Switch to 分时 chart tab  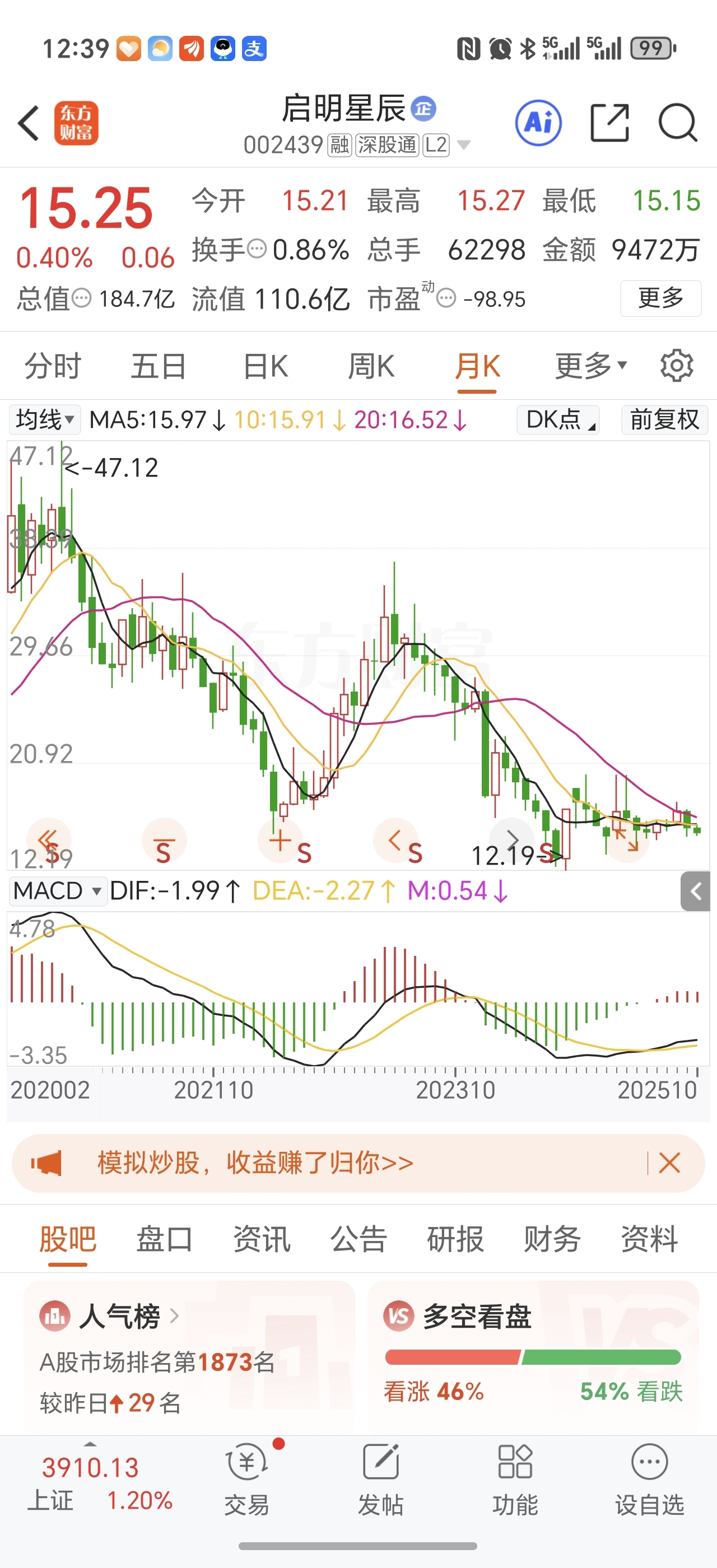click(53, 366)
